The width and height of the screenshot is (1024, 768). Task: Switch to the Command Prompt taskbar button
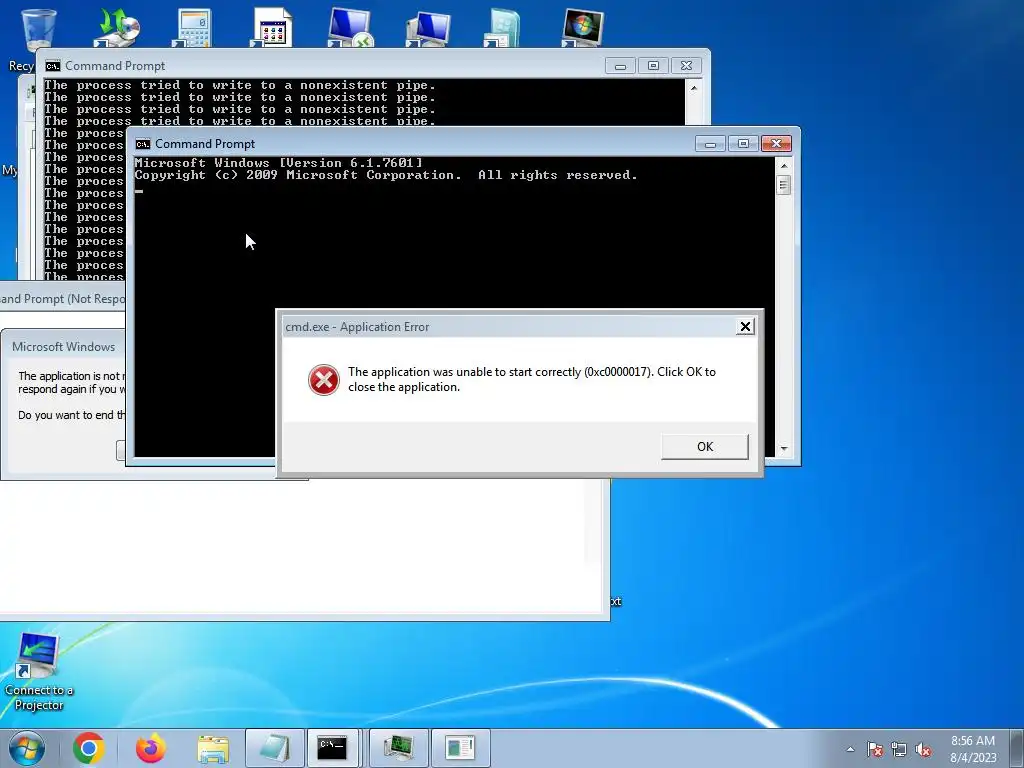333,748
